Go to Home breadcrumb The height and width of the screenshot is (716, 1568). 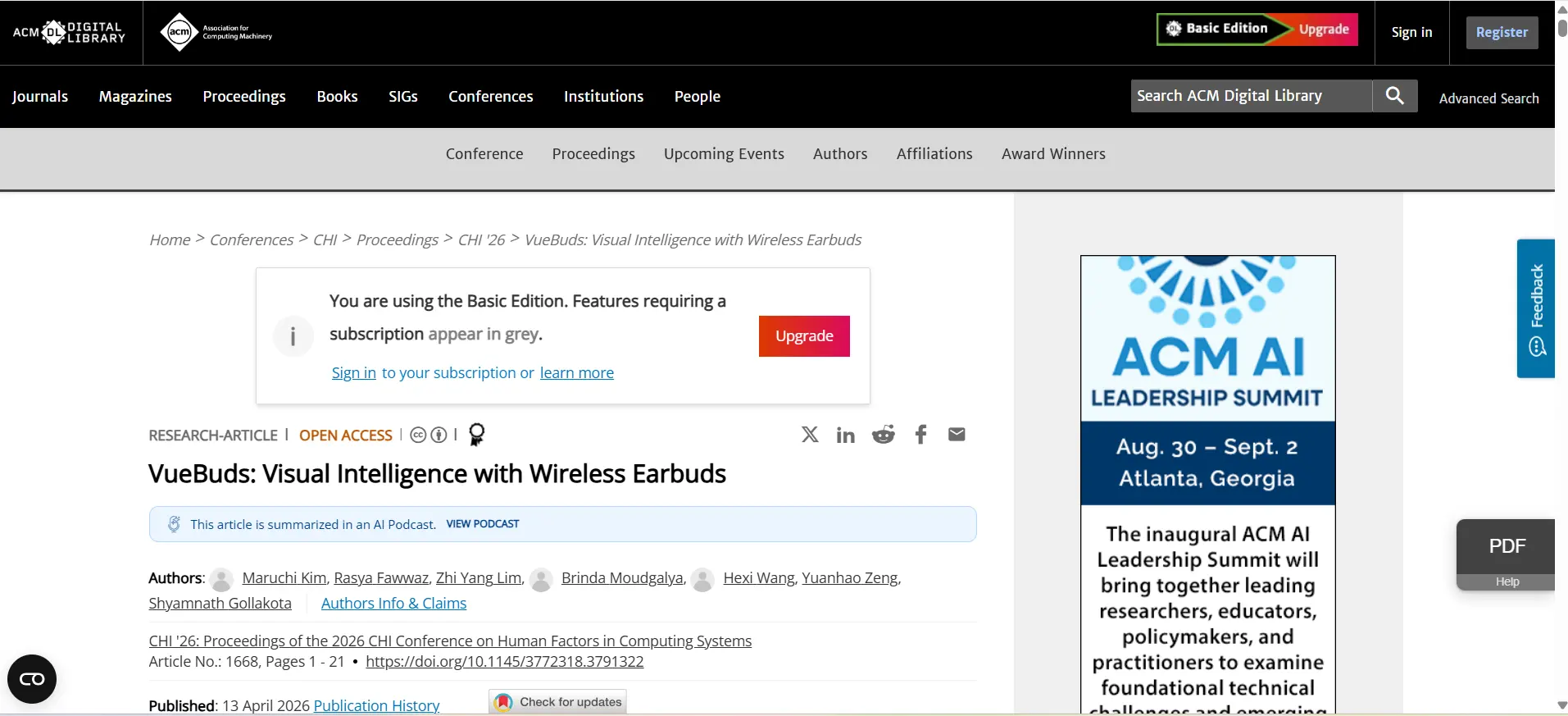170,239
